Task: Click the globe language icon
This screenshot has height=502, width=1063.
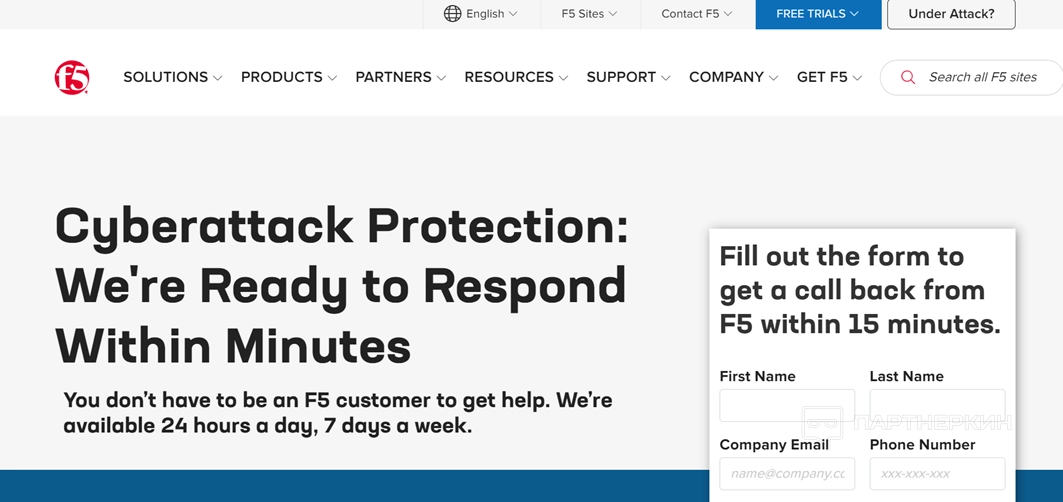Action: [452, 14]
